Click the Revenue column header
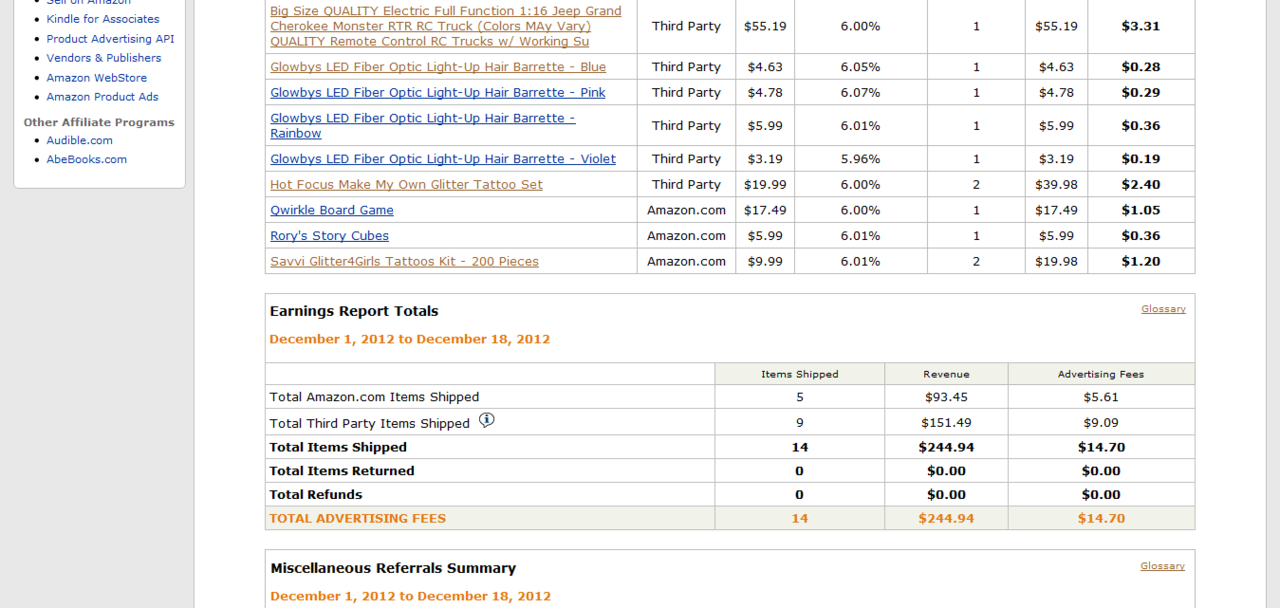This screenshot has width=1280, height=608. [x=946, y=374]
